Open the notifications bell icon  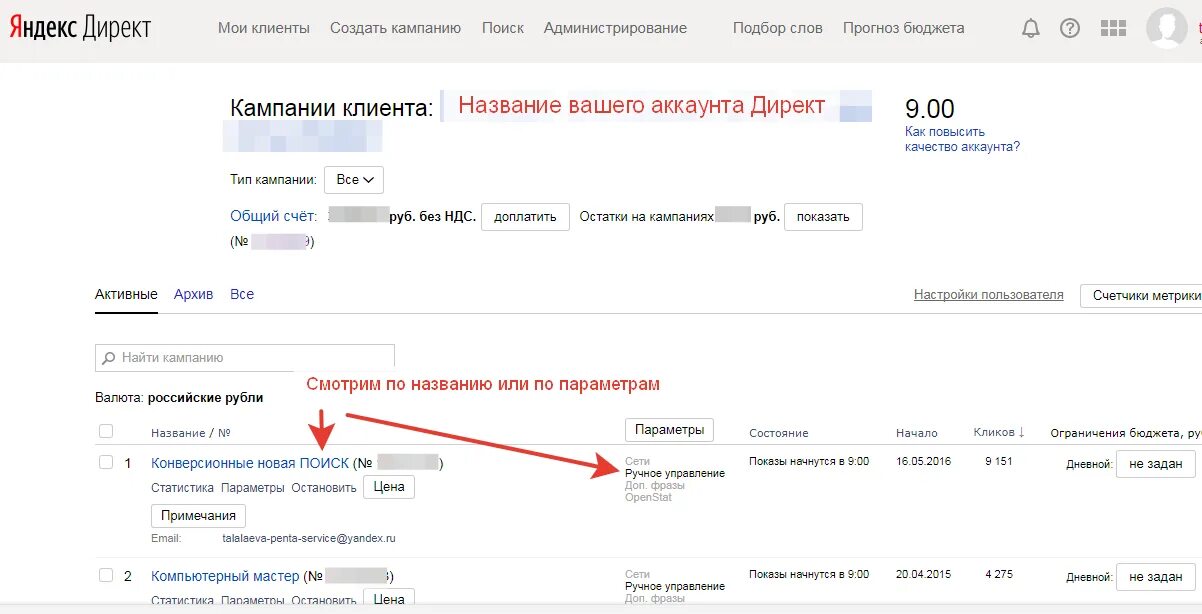point(1030,28)
